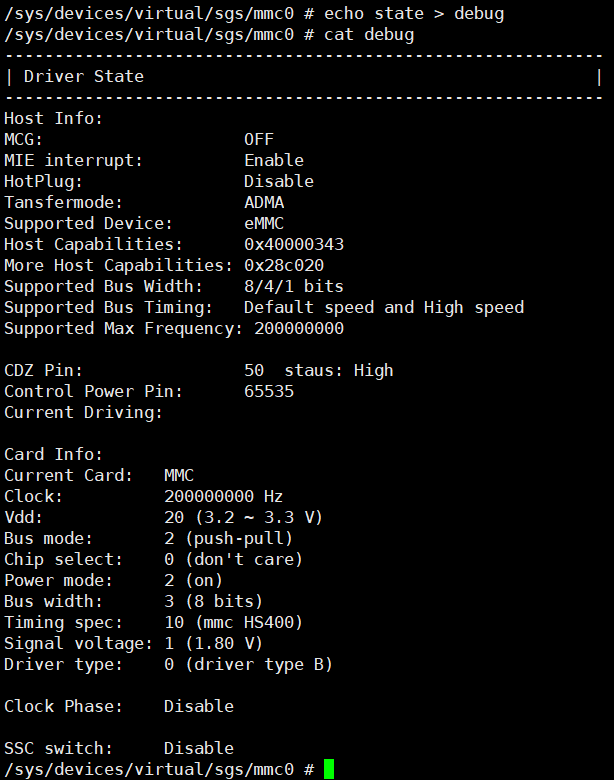The height and width of the screenshot is (780, 614).
Task: Click the 'echo state > debug' command
Action: pyautogui.click(x=414, y=13)
